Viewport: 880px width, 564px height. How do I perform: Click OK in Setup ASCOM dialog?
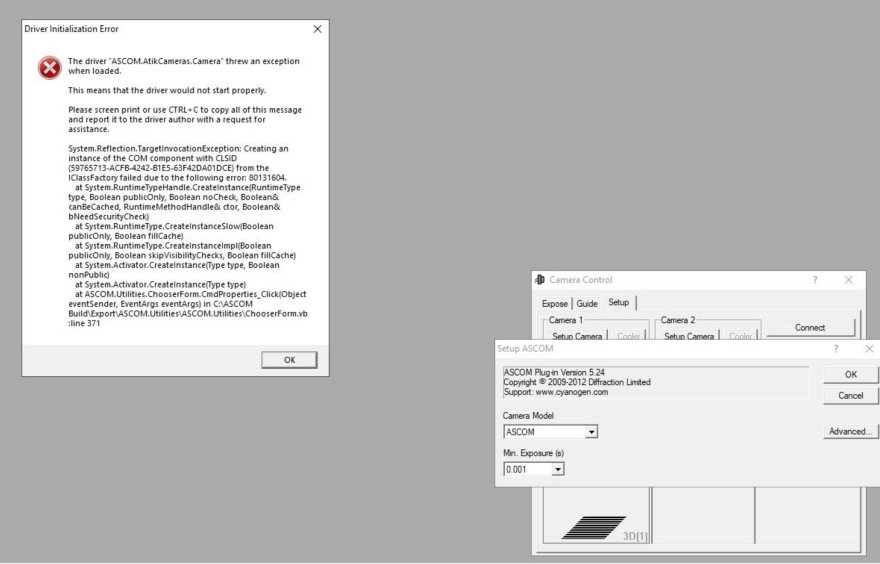point(851,374)
